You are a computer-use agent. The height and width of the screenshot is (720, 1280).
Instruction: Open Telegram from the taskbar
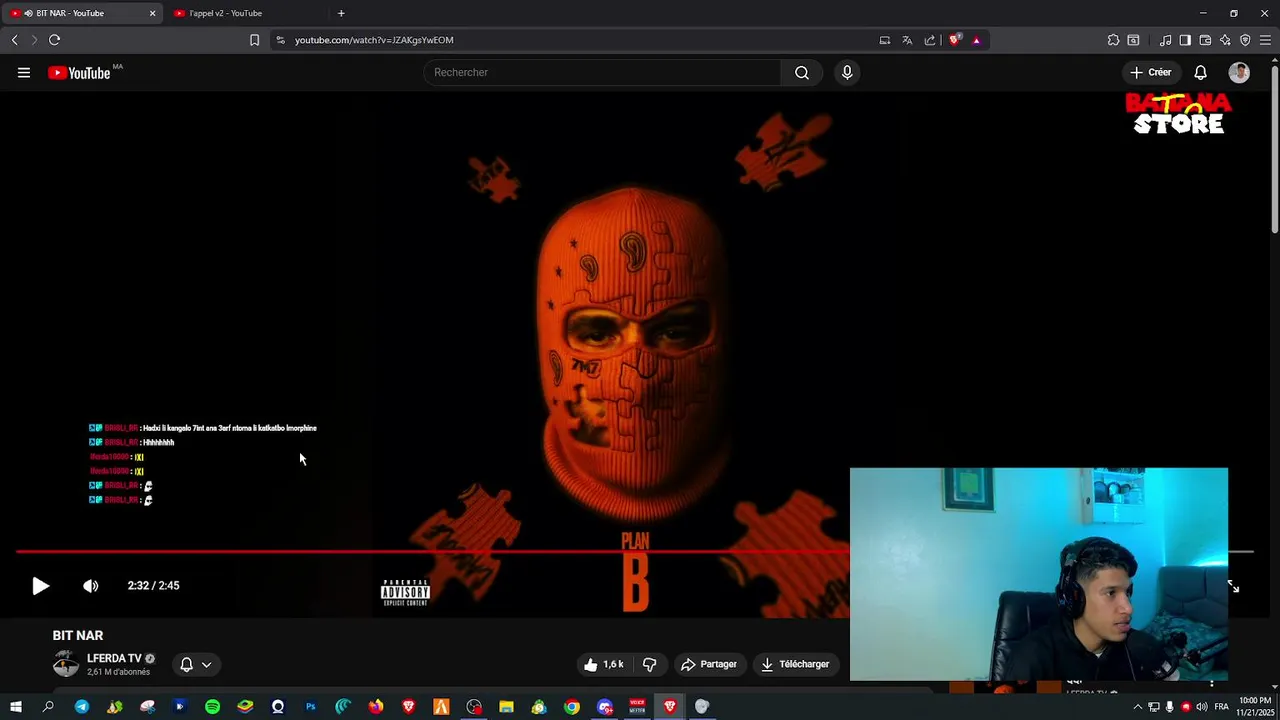[x=82, y=707]
